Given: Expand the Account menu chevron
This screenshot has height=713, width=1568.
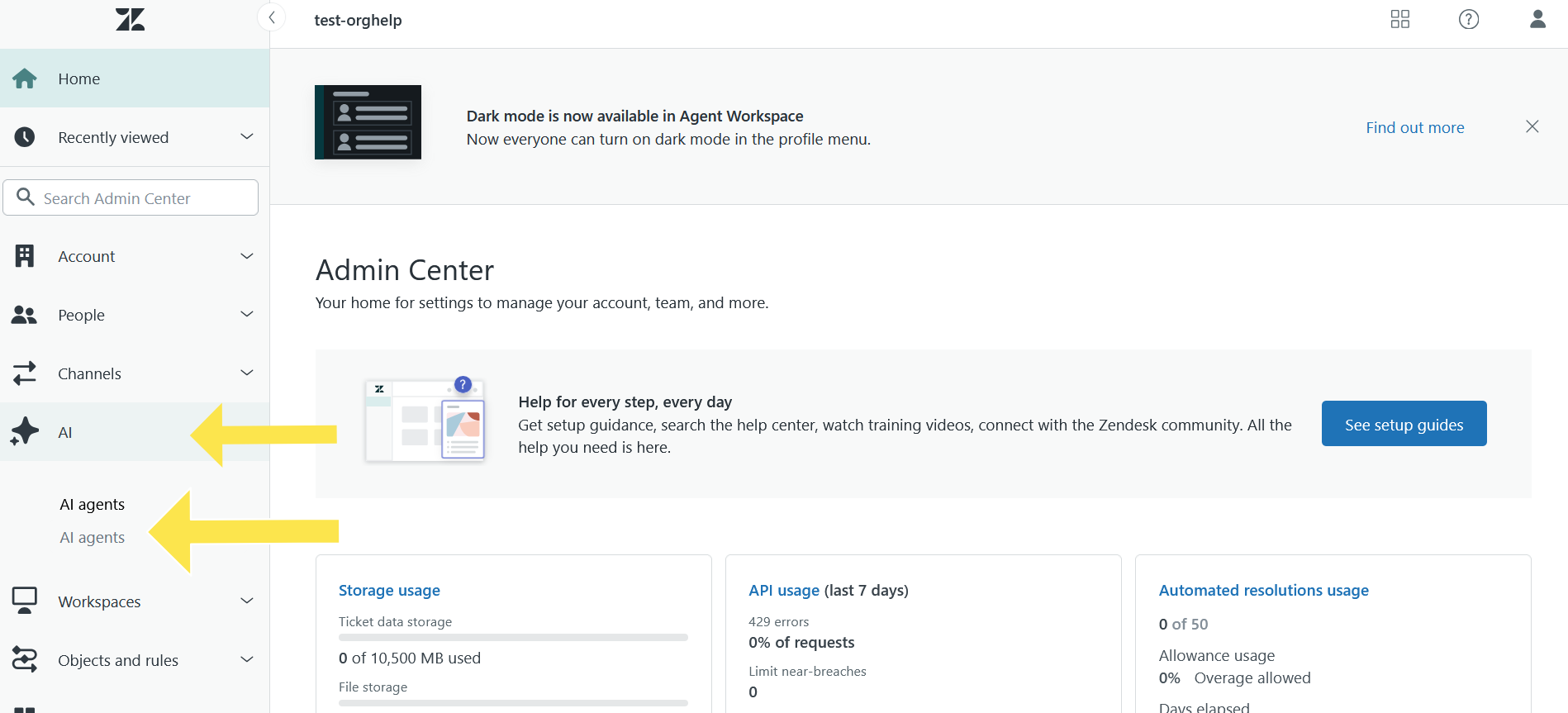Looking at the screenshot, I should [246, 256].
